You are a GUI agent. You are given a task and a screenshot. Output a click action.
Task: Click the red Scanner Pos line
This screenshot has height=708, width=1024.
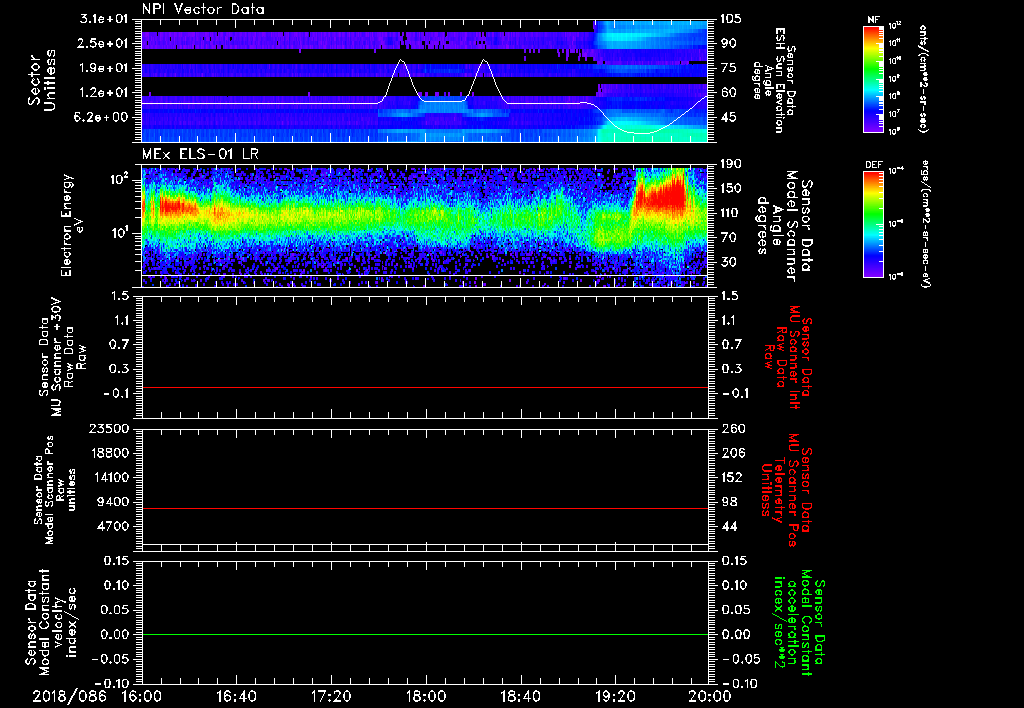[425, 509]
